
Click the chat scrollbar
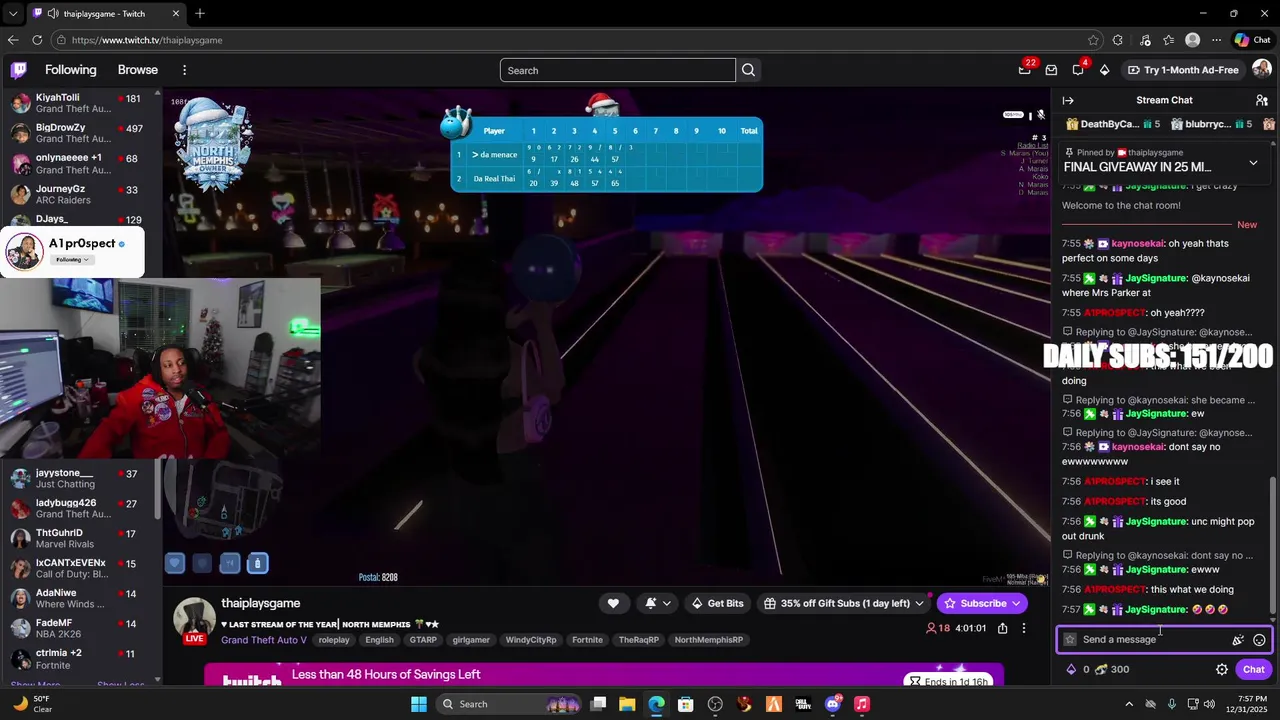(x=1273, y=545)
